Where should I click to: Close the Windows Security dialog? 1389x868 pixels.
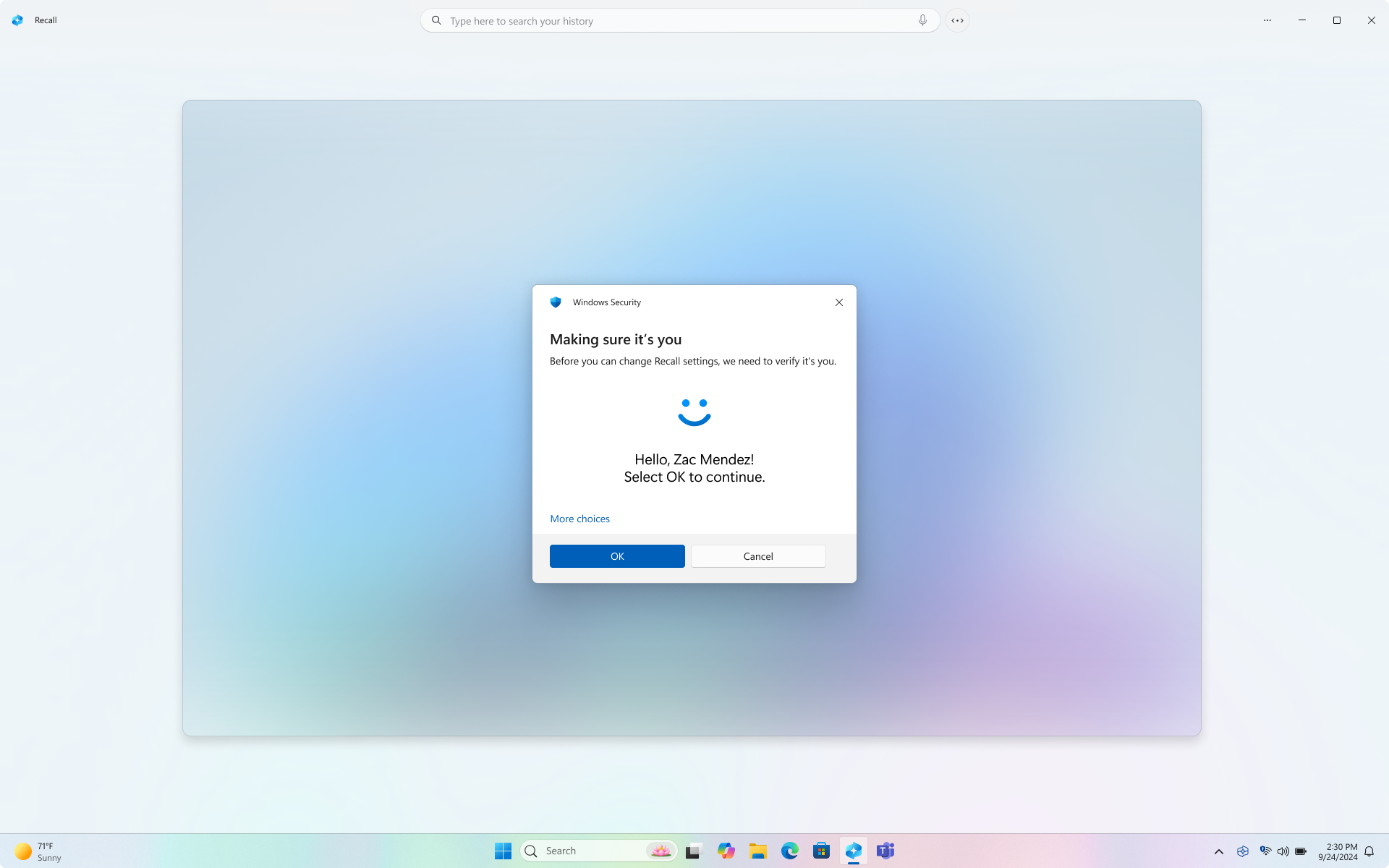pos(839,302)
